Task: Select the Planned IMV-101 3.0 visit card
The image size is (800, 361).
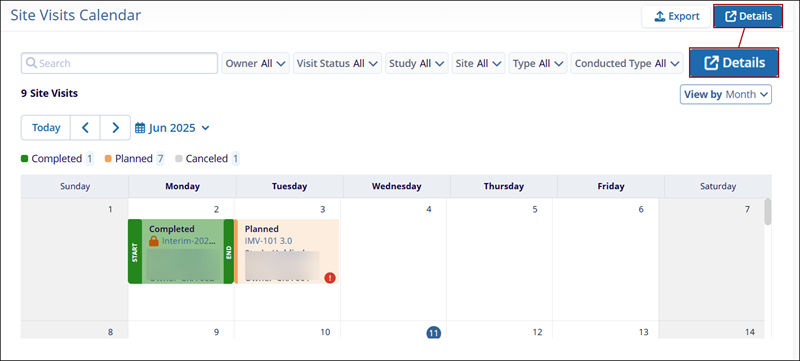Action: 287,251
